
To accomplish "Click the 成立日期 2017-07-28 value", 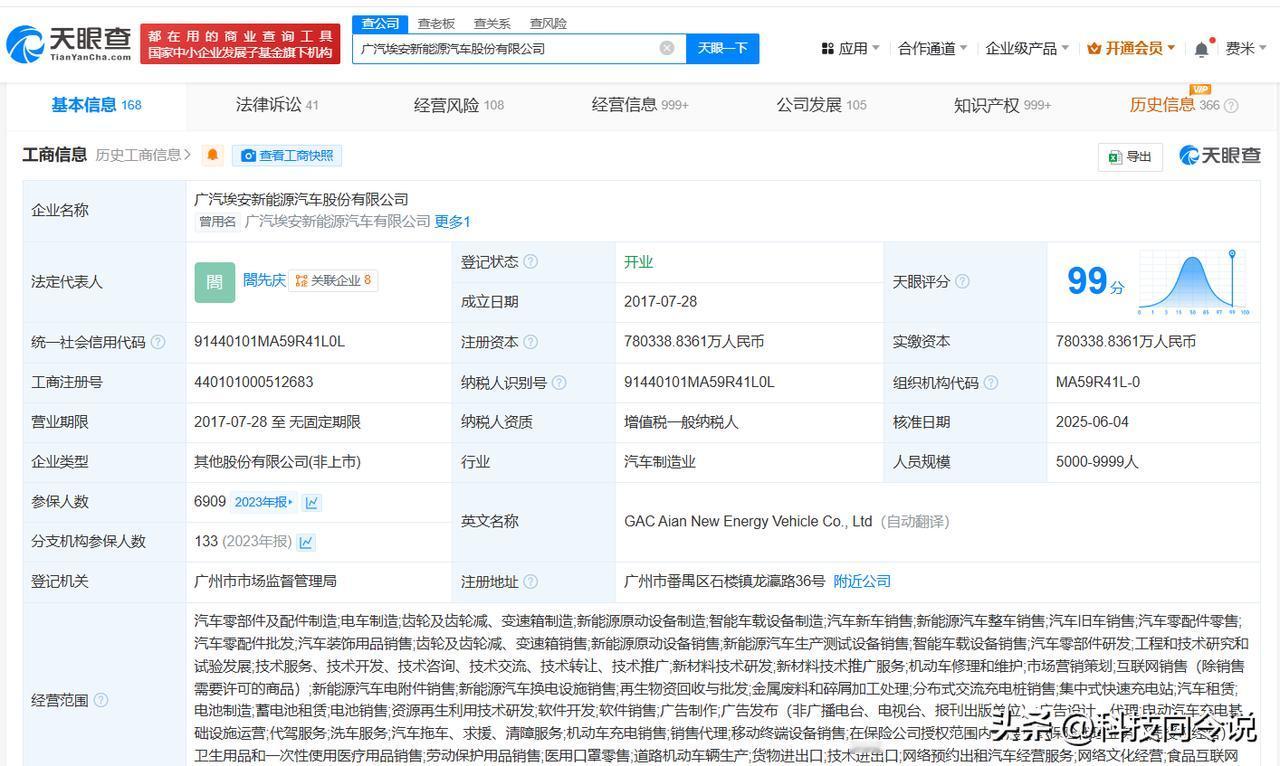I will pos(660,301).
